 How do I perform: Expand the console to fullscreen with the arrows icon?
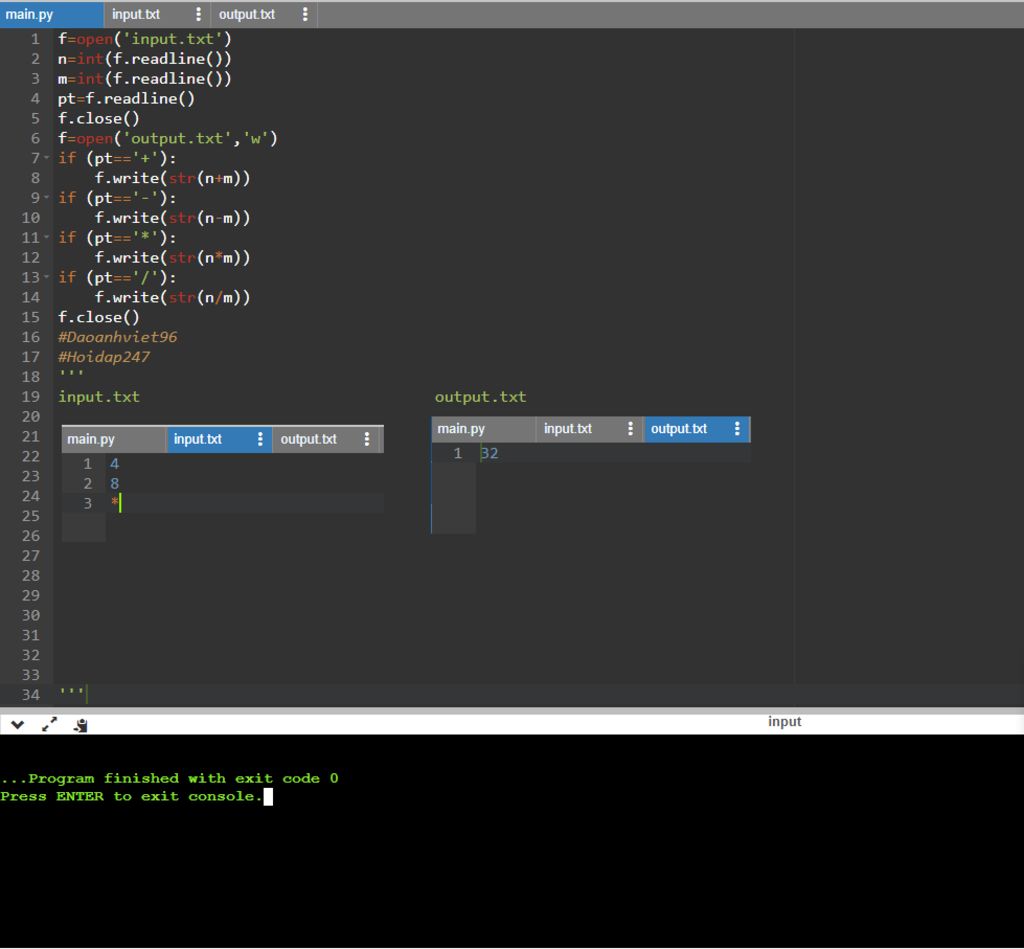tap(50, 724)
